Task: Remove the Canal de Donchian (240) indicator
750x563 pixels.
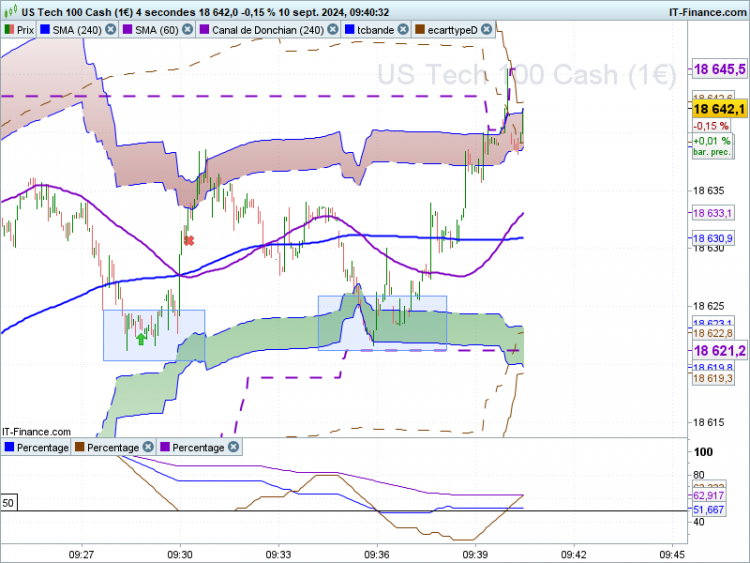Action: 332,30
